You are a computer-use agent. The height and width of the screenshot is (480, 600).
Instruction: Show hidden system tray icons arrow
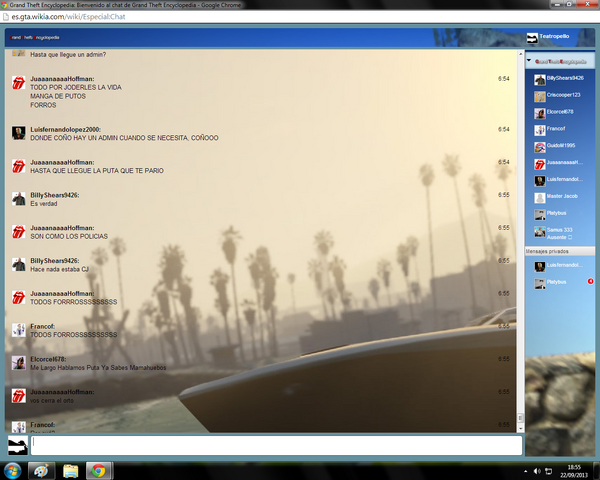(525, 471)
